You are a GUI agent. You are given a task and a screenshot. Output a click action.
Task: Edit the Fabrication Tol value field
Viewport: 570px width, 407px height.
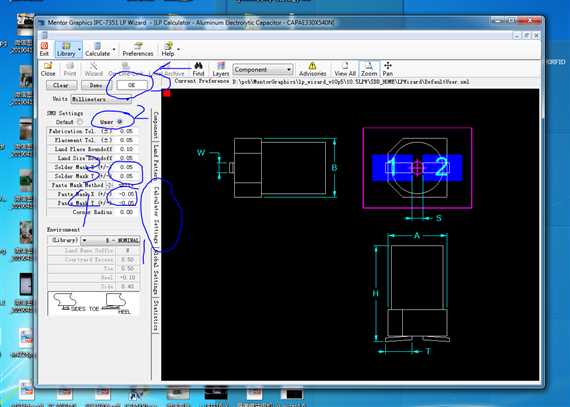127,131
